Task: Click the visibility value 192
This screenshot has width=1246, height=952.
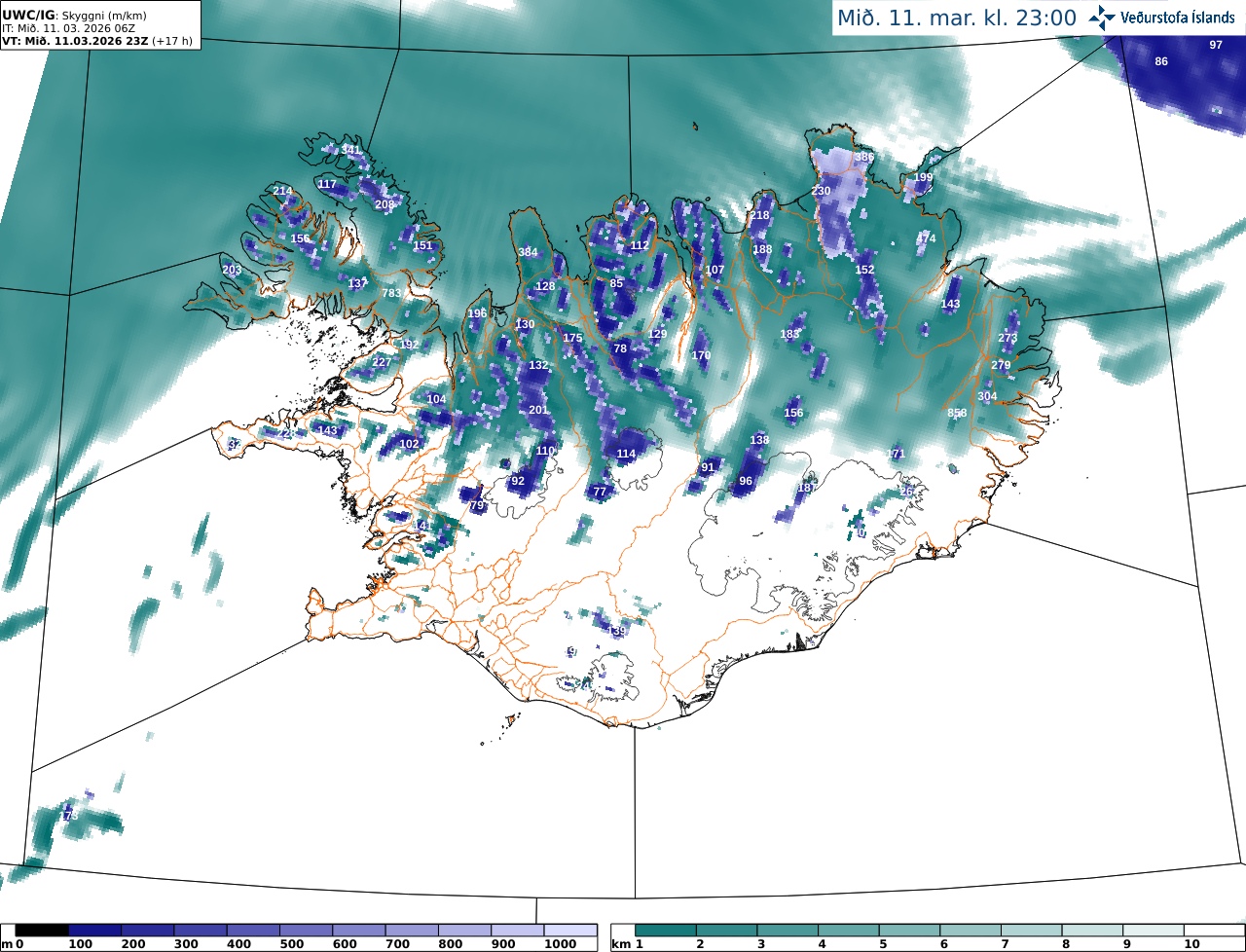Action: [x=409, y=346]
